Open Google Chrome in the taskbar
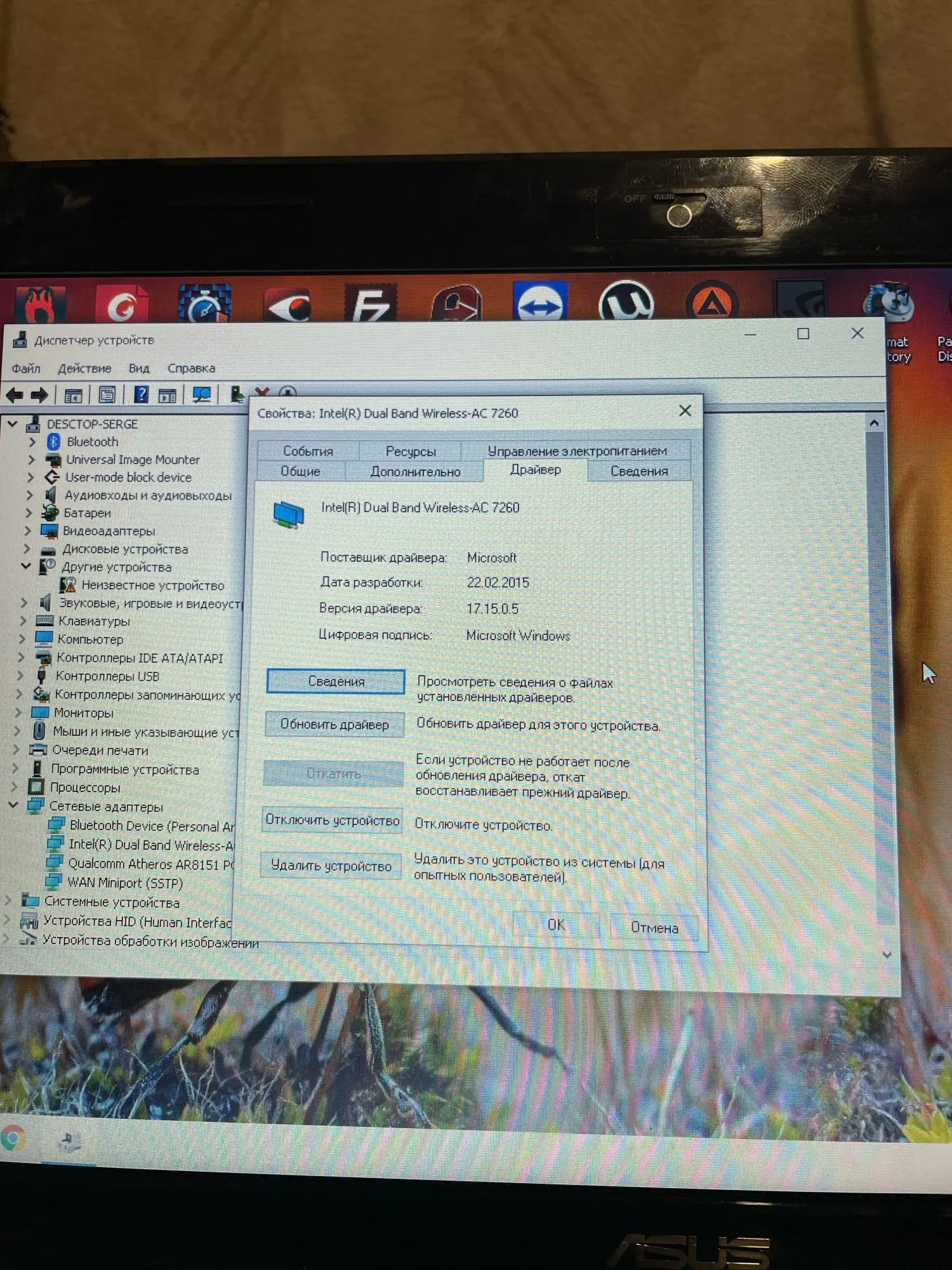Image resolution: width=952 pixels, height=1270 pixels. pos(13,1138)
